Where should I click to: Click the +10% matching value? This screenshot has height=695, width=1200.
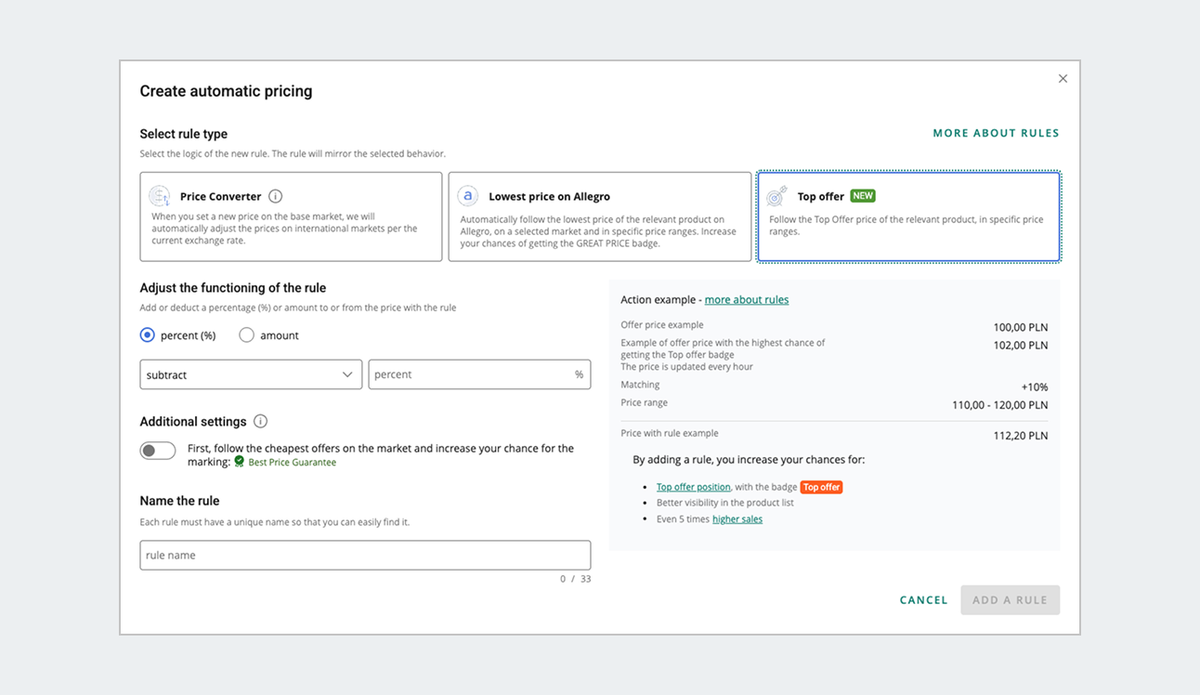tap(1034, 387)
